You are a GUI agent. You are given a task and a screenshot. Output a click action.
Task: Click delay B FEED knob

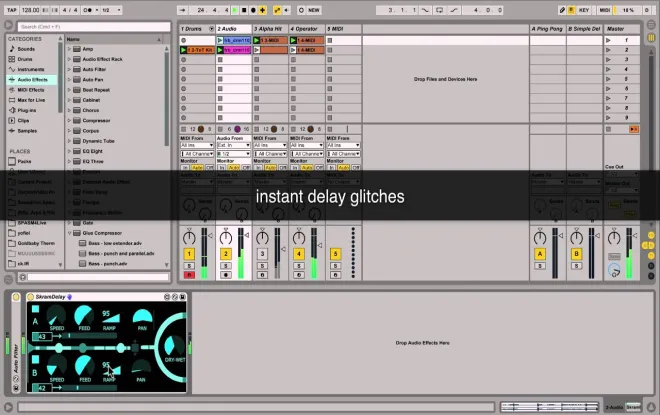click(84, 366)
